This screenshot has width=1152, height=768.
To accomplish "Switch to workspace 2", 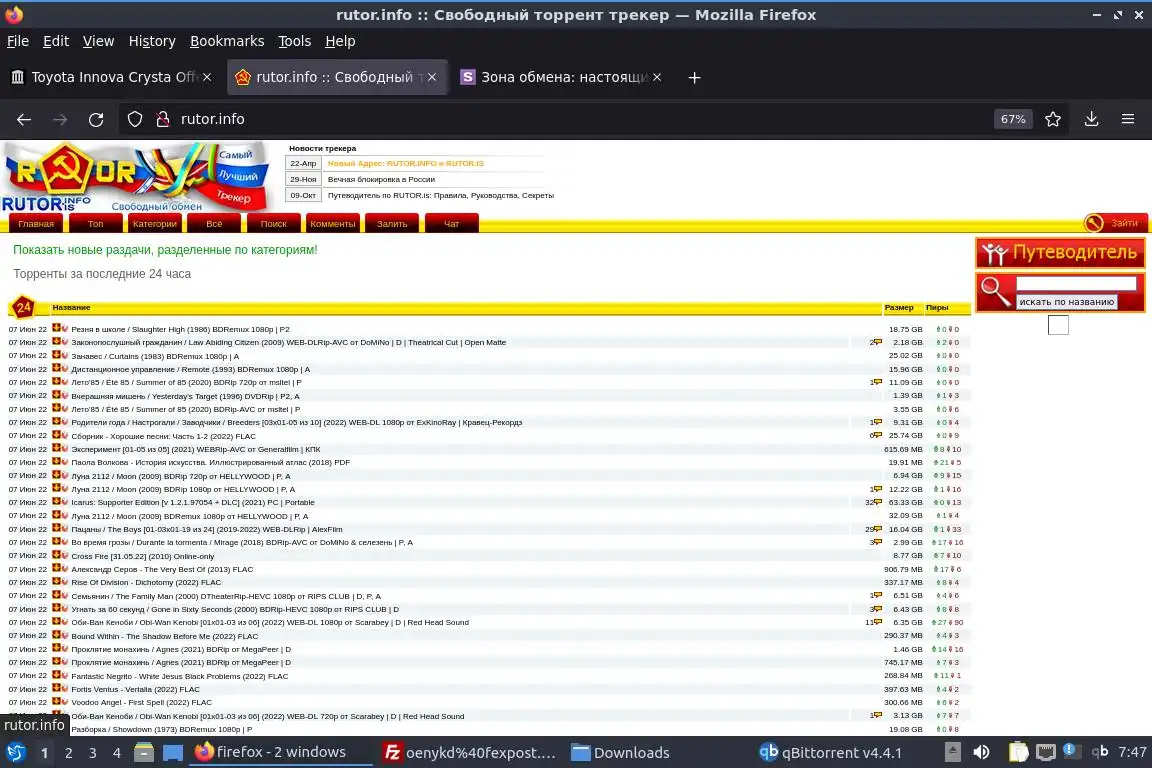I will (x=68, y=753).
